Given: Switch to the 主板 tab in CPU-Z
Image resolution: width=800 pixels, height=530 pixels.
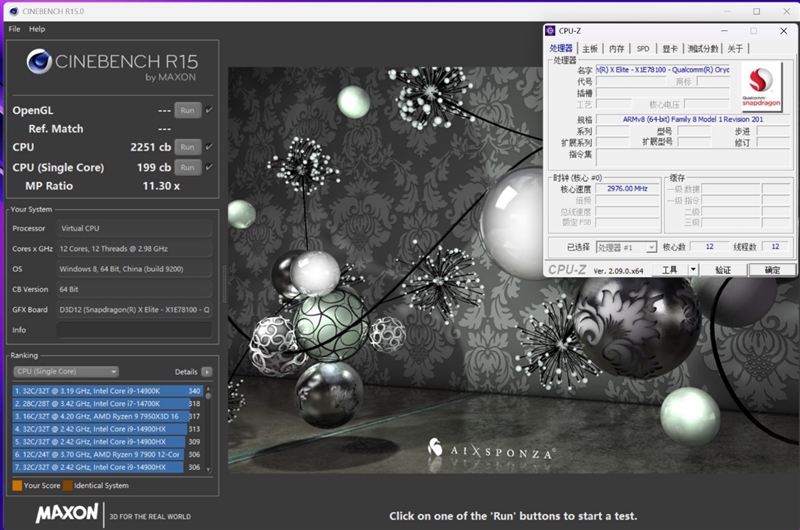Looking at the screenshot, I should tap(590, 49).
